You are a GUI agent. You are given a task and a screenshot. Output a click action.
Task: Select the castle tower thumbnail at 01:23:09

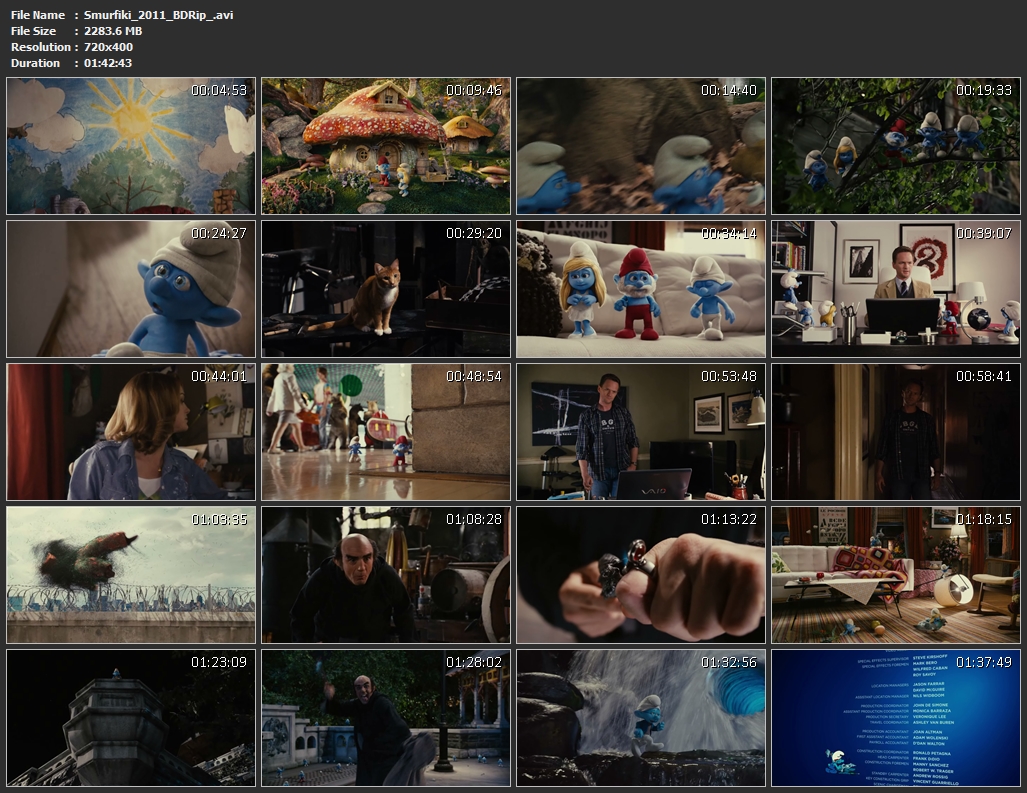click(x=131, y=718)
